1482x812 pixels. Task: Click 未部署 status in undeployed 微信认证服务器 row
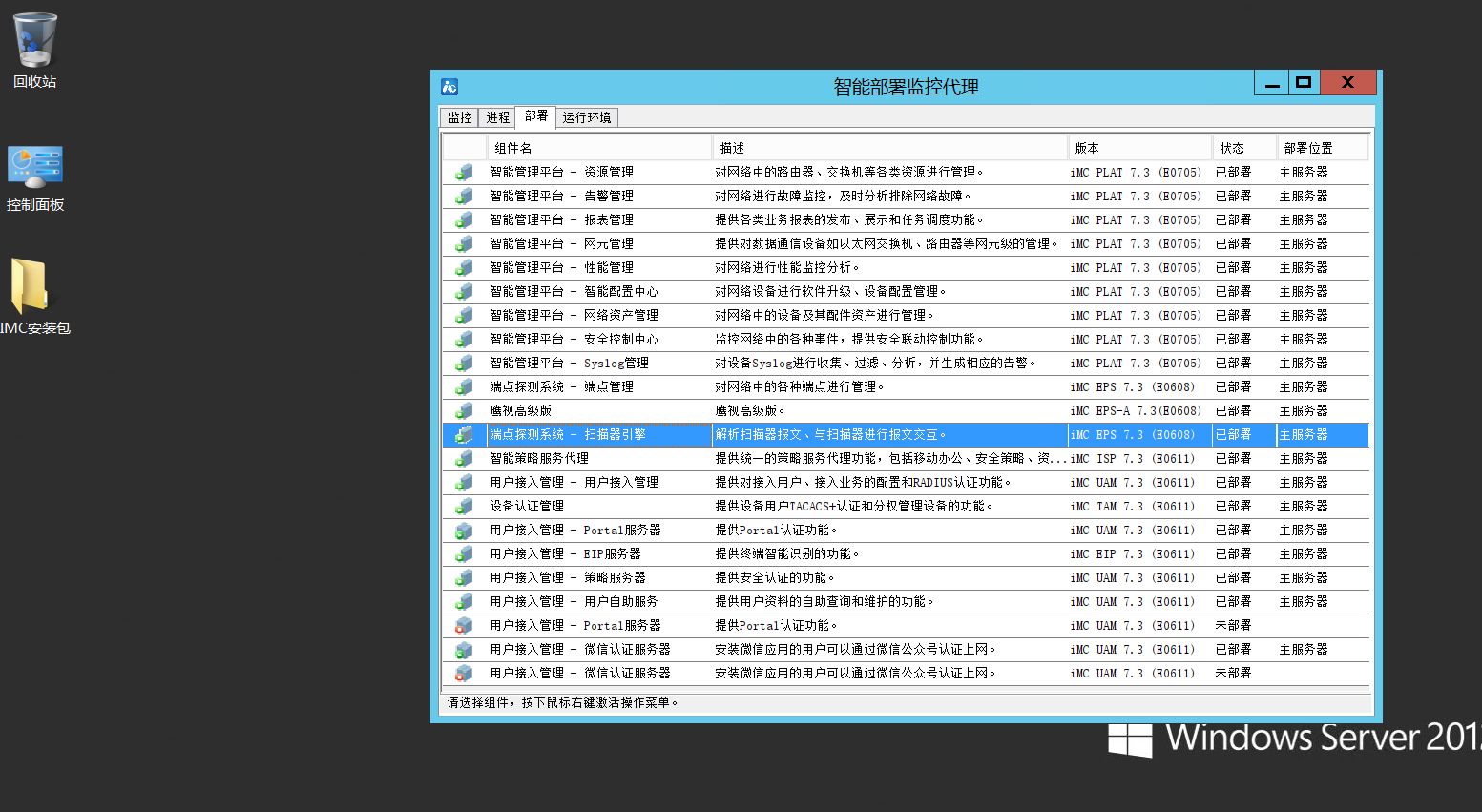pos(1233,674)
